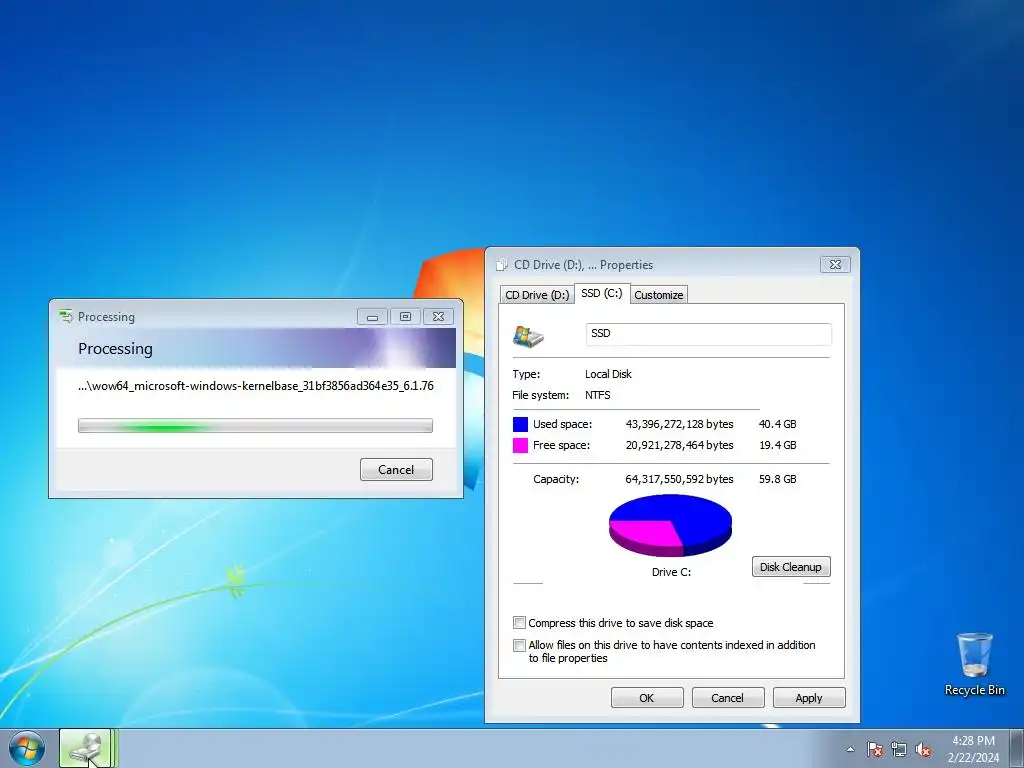Confirm Properties with OK
Viewport: 1024px width, 768px height.
(647, 697)
